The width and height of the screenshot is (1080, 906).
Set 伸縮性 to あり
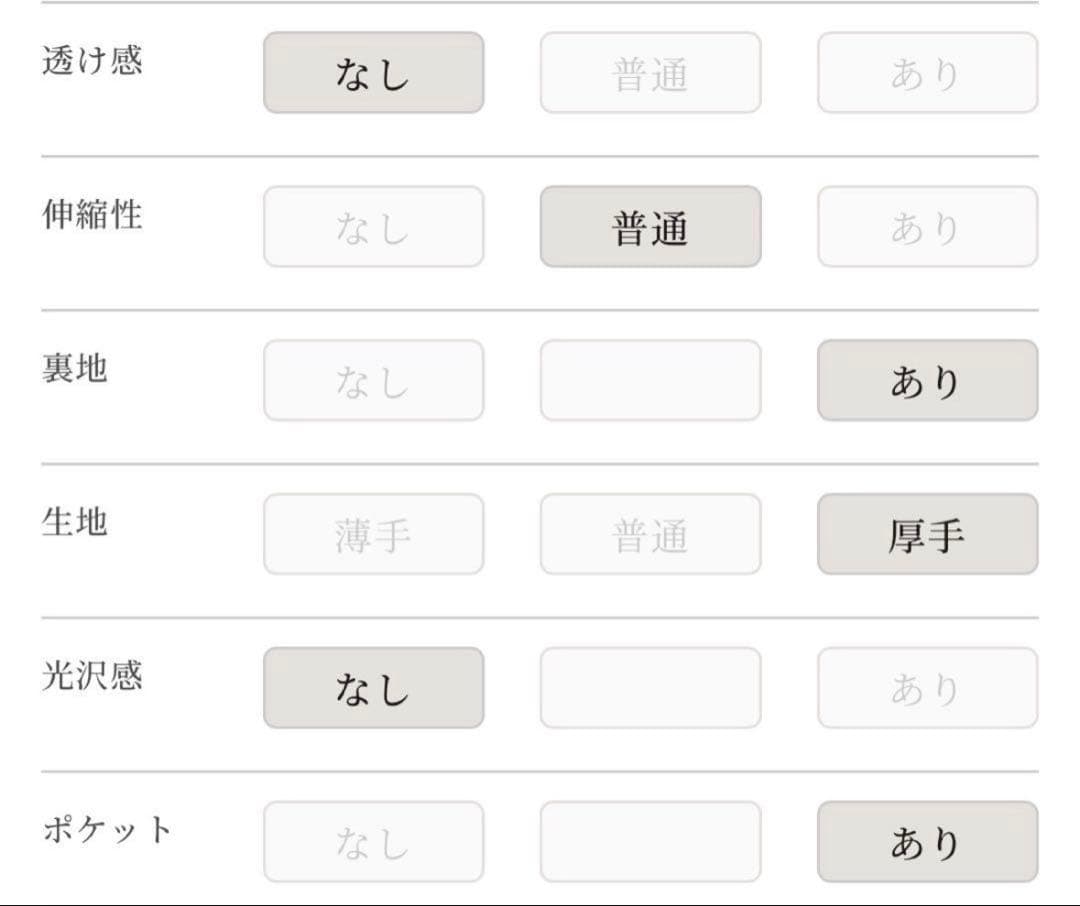927,227
